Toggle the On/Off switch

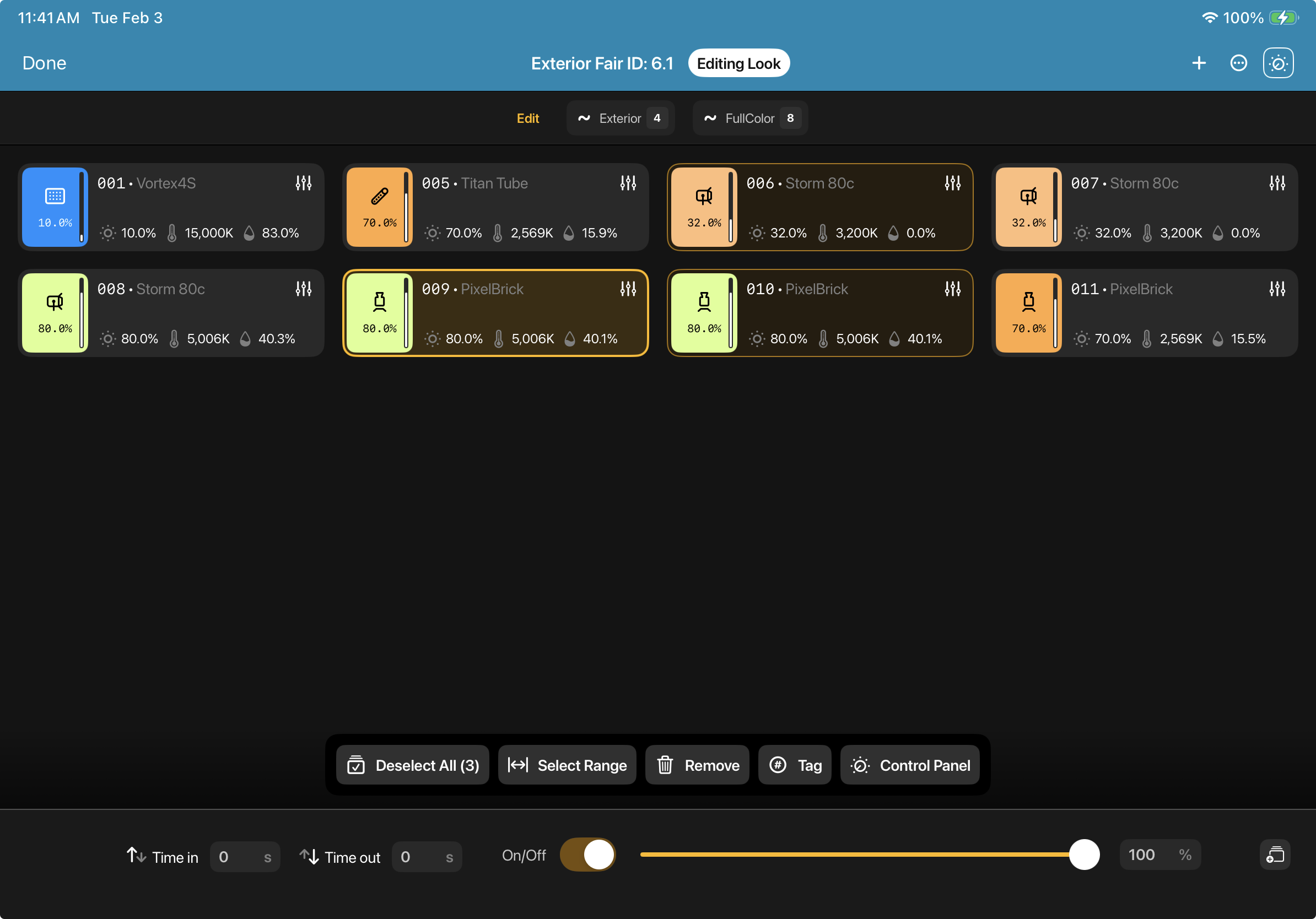[x=587, y=855]
